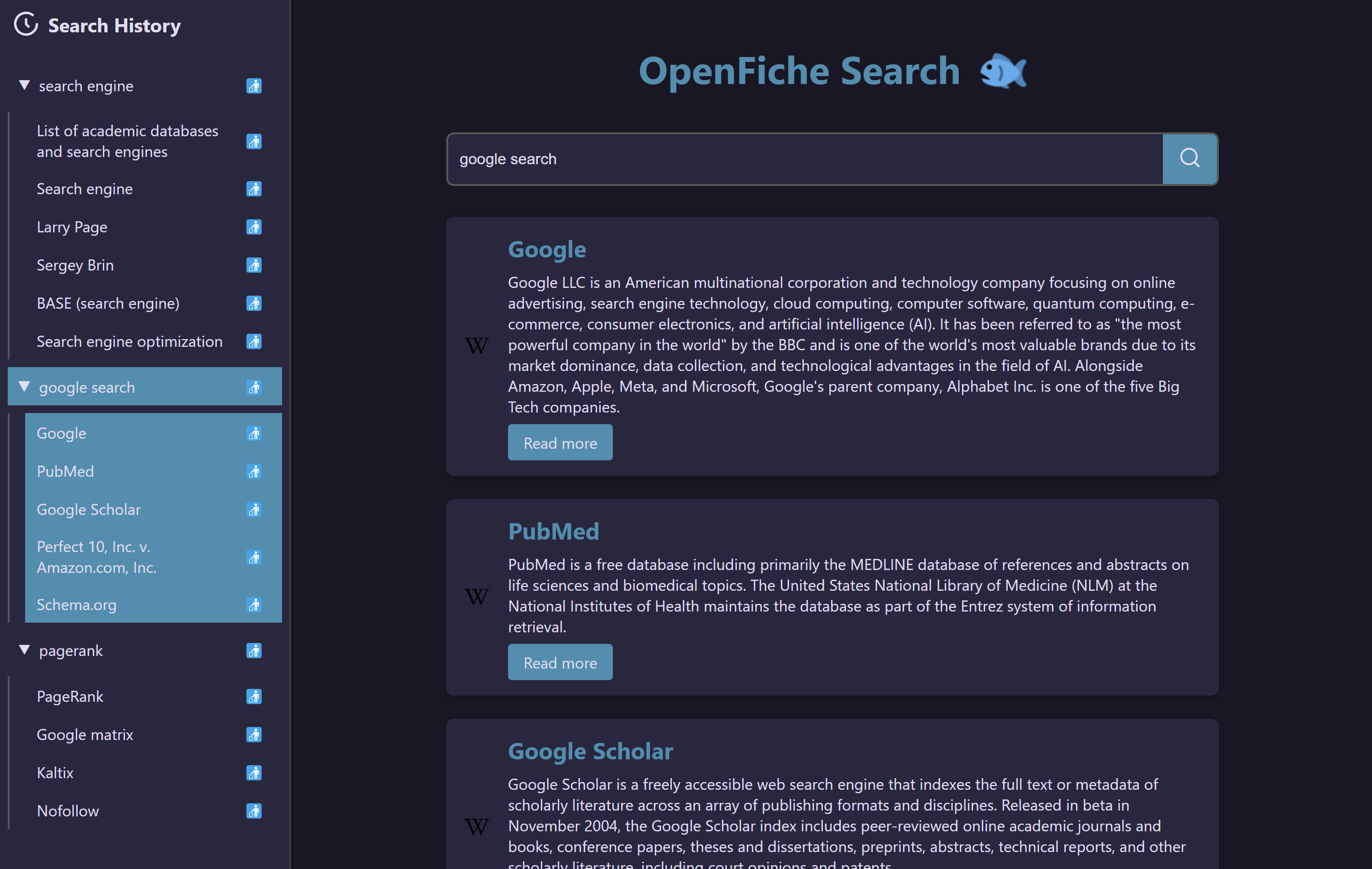Click the Wikipedia W icon beside Google result
1372x869 pixels.
476,345
